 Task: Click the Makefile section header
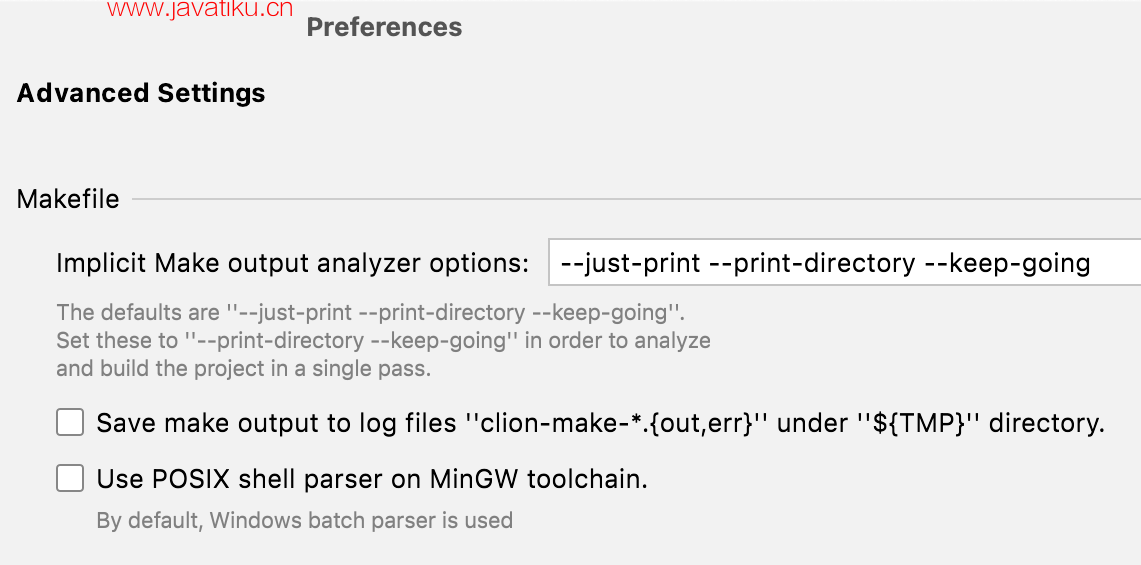[x=68, y=199]
